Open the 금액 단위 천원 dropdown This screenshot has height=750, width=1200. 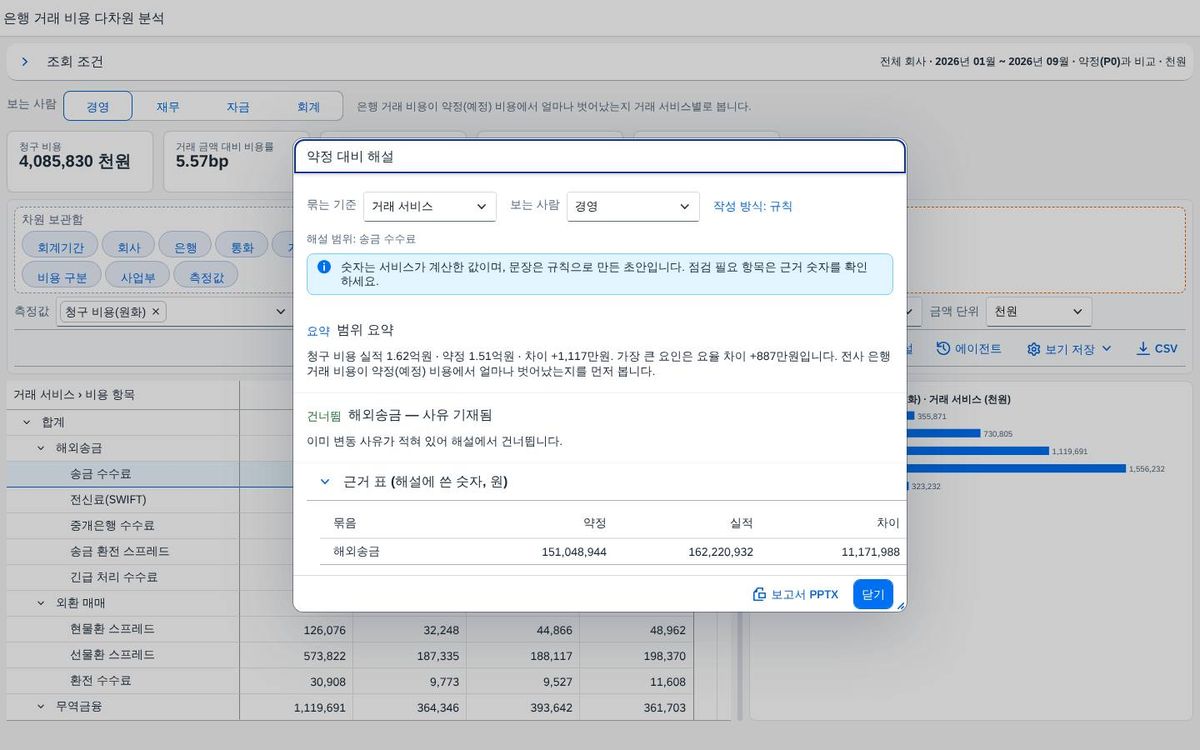tap(1039, 312)
